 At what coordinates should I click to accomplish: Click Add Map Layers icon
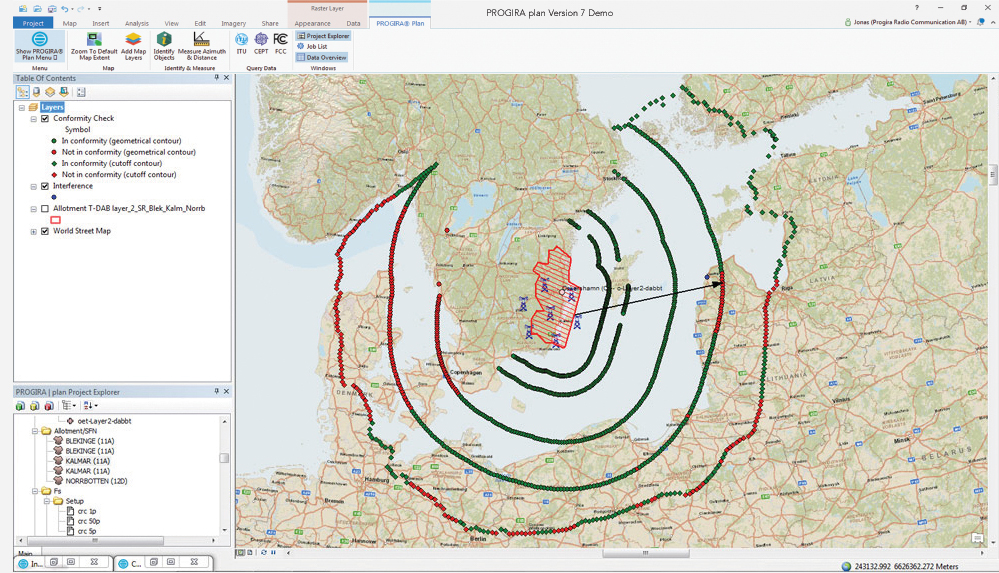pos(133,40)
